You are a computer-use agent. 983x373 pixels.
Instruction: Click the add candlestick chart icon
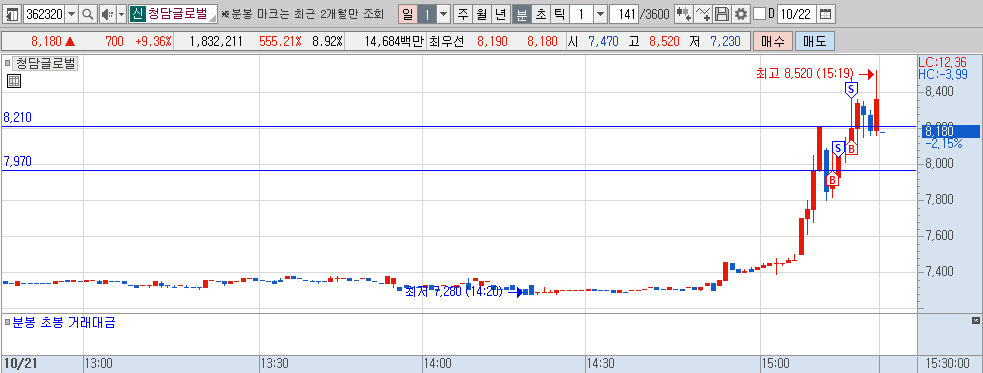coord(685,14)
